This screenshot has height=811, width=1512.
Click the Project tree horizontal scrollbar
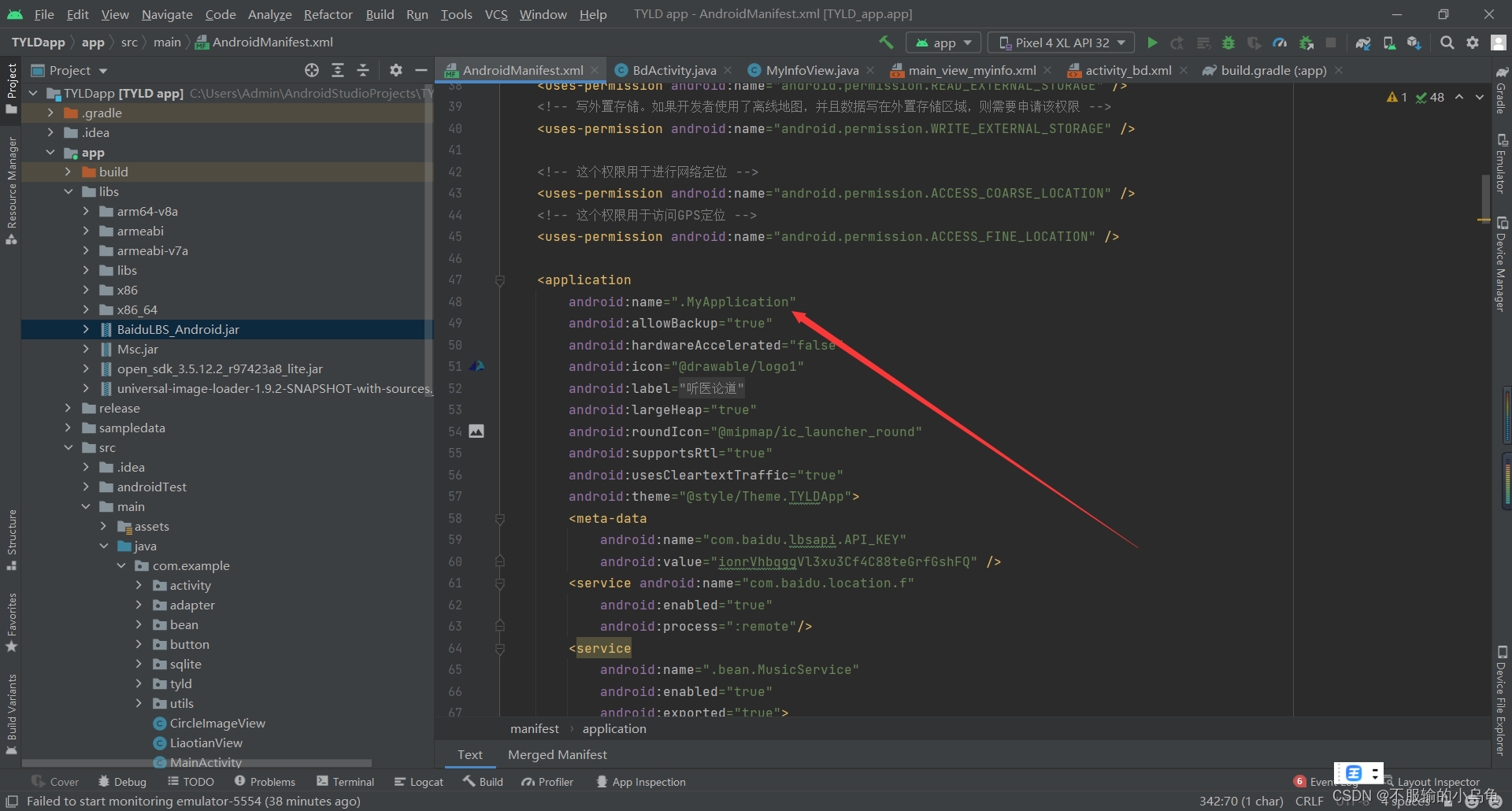click(197, 763)
